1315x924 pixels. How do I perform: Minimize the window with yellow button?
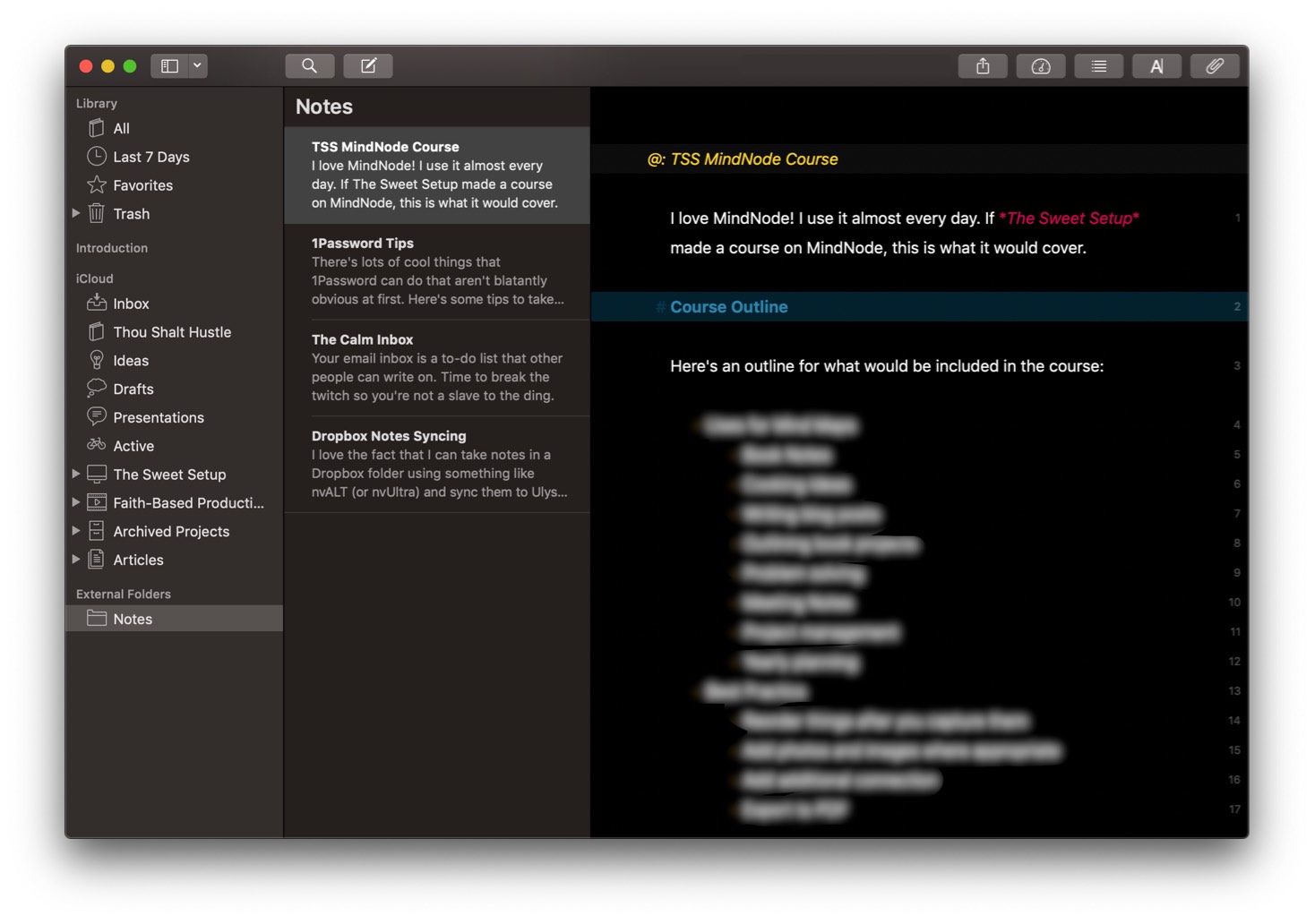click(107, 65)
